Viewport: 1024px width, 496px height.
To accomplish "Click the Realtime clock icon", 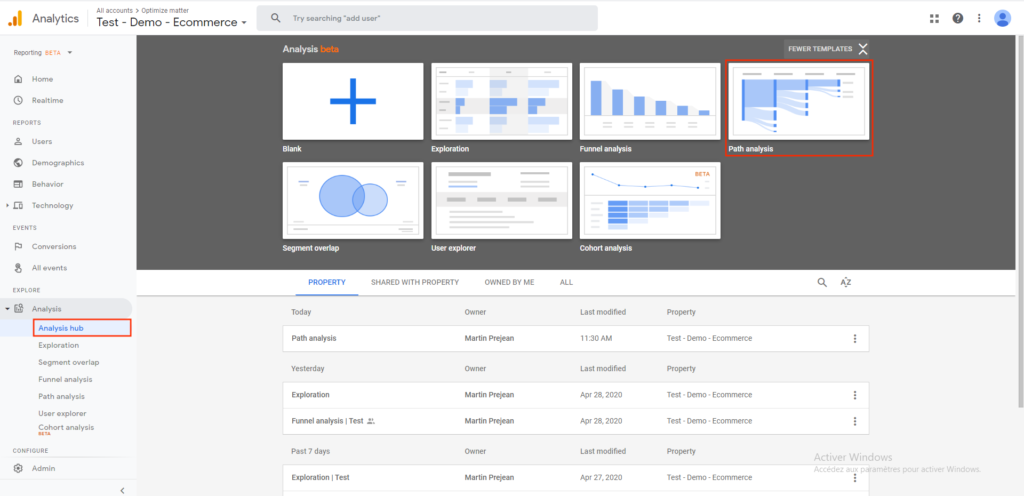I will point(18,101).
